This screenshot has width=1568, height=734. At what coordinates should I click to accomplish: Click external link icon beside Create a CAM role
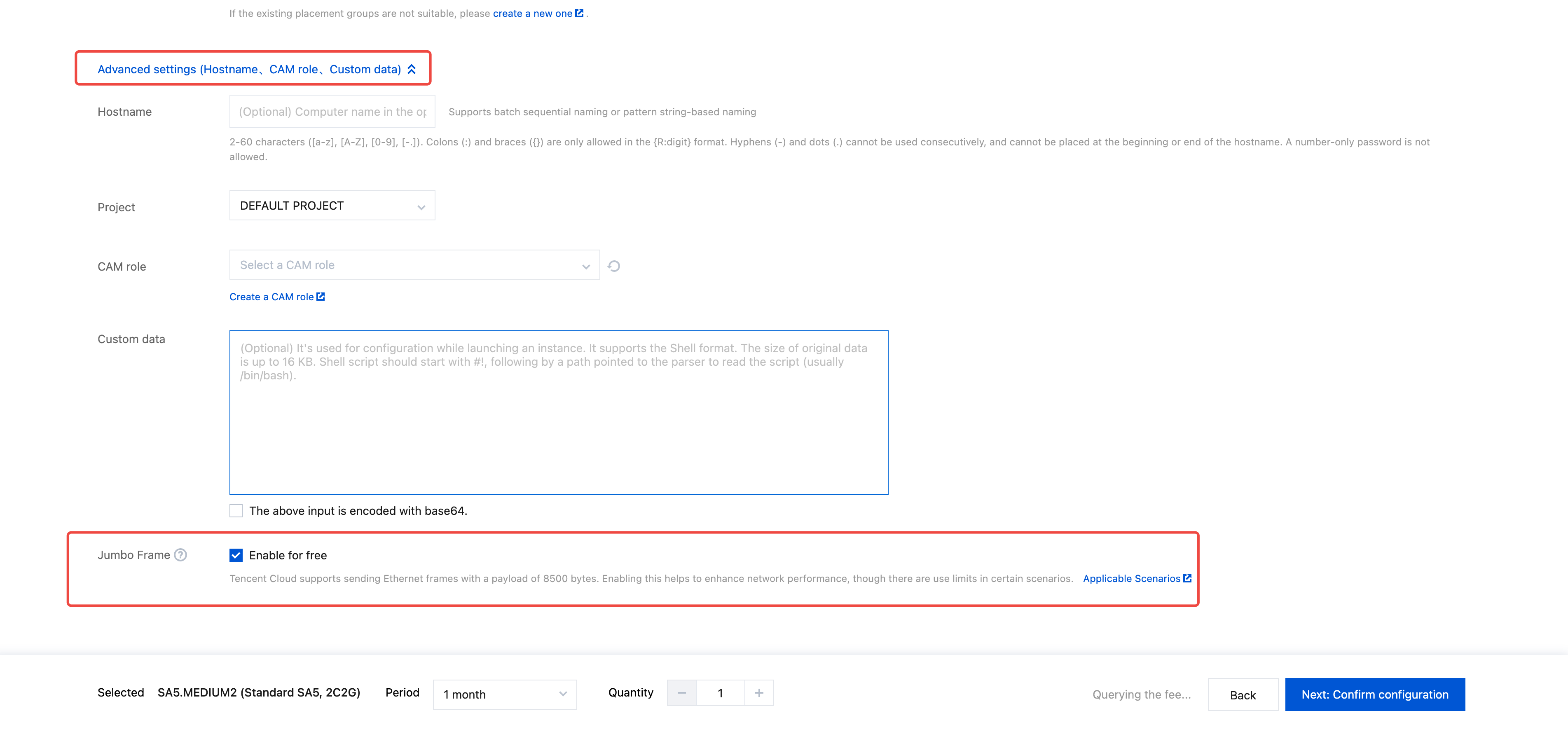click(321, 297)
